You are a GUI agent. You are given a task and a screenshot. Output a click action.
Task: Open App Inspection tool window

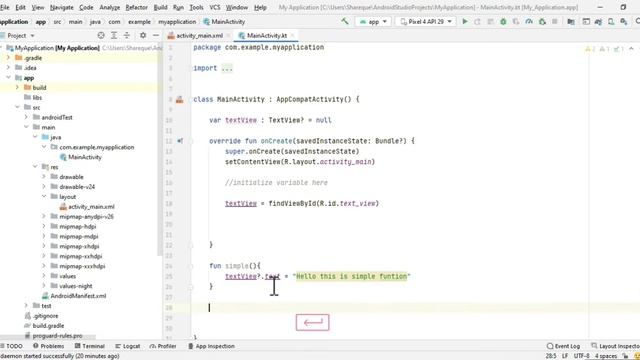211,346
